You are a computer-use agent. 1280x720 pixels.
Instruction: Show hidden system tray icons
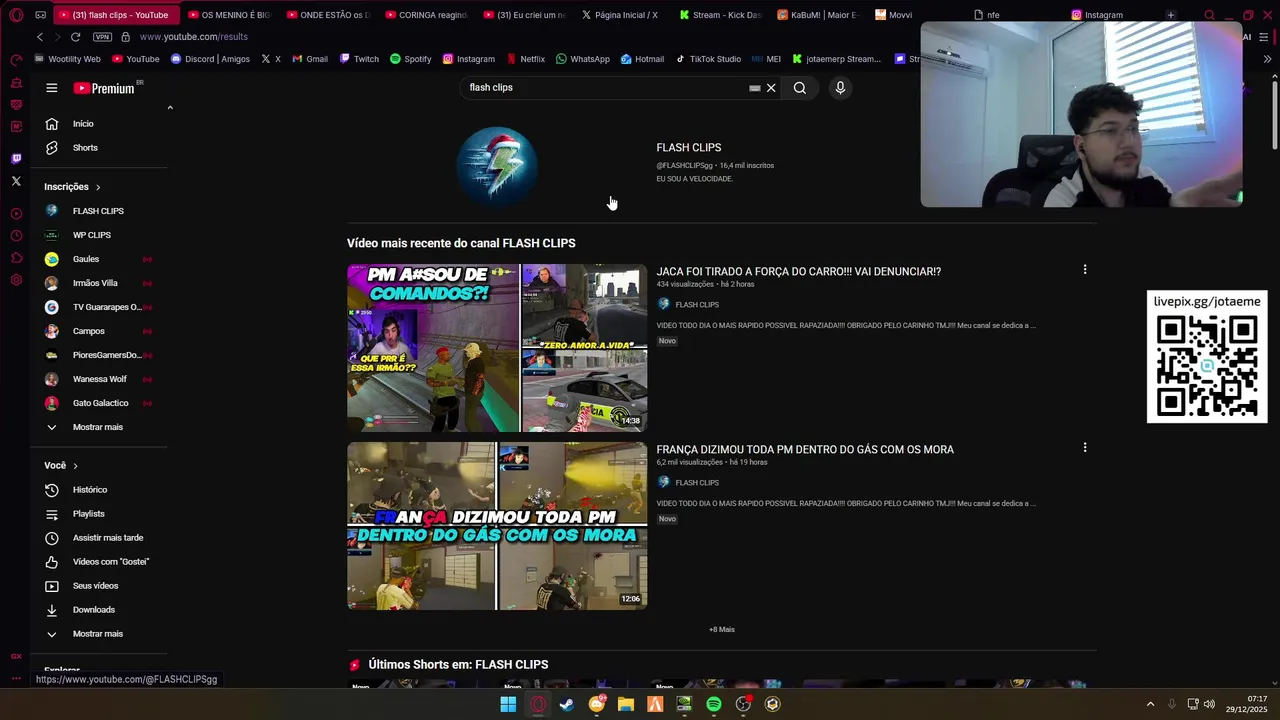[x=1150, y=704]
